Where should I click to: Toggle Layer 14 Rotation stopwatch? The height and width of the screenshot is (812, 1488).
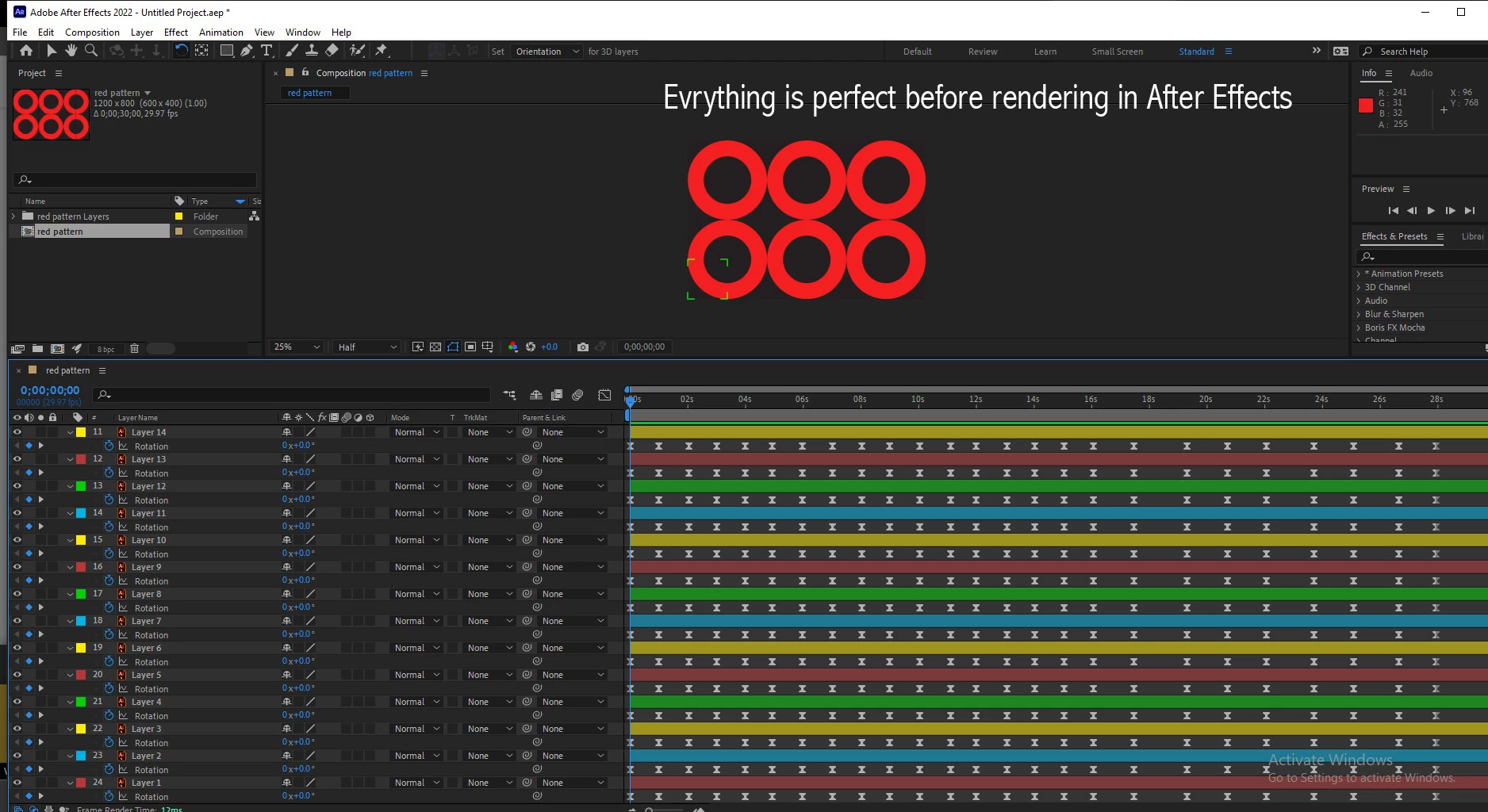(109, 446)
